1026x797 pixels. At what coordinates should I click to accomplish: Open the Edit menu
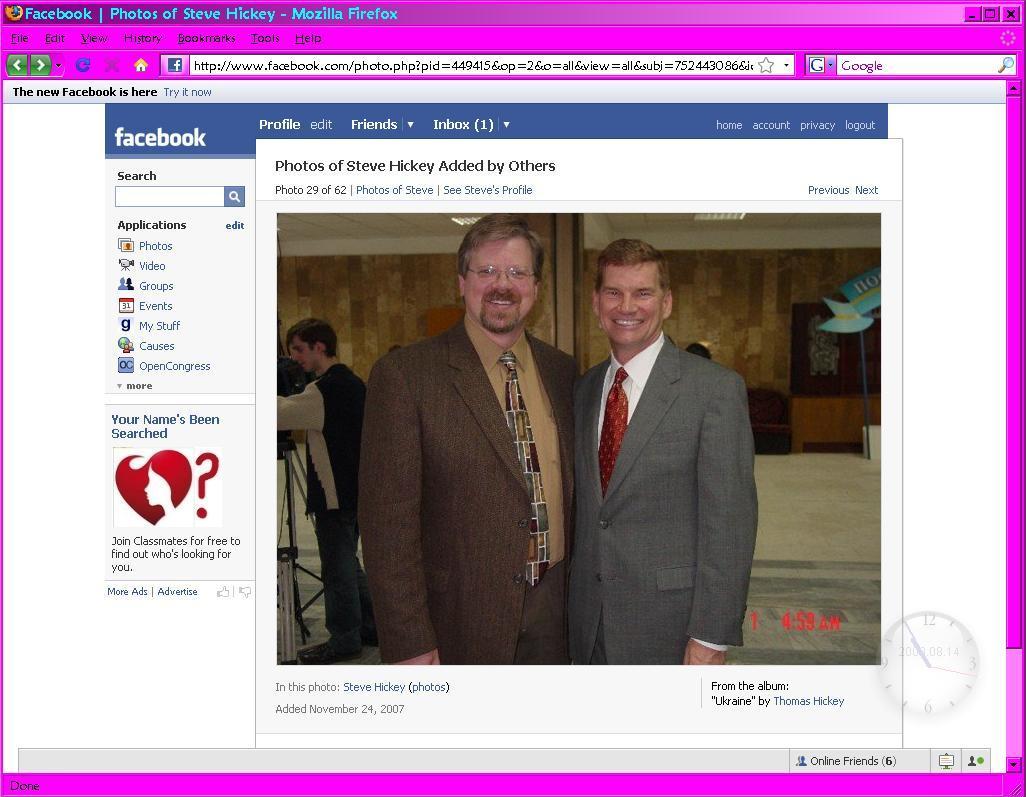coord(55,39)
